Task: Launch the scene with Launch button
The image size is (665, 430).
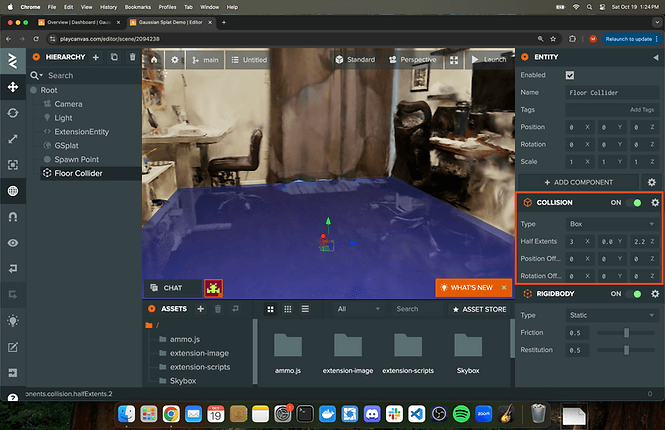Action: pyautogui.click(x=489, y=60)
